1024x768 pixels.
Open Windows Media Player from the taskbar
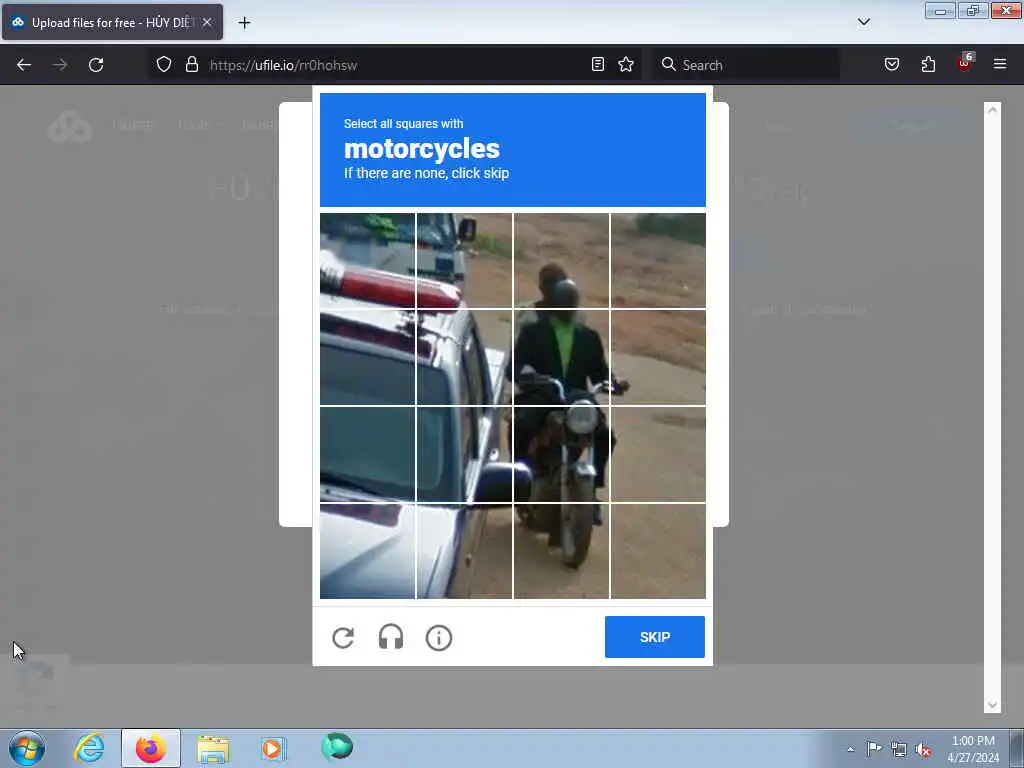coord(273,748)
